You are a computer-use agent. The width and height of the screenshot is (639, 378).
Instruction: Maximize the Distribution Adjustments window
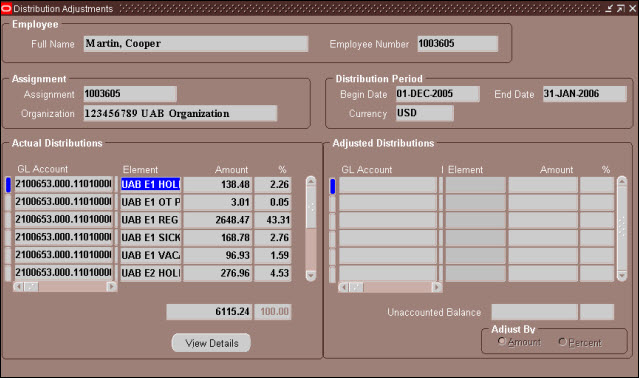(621, 8)
